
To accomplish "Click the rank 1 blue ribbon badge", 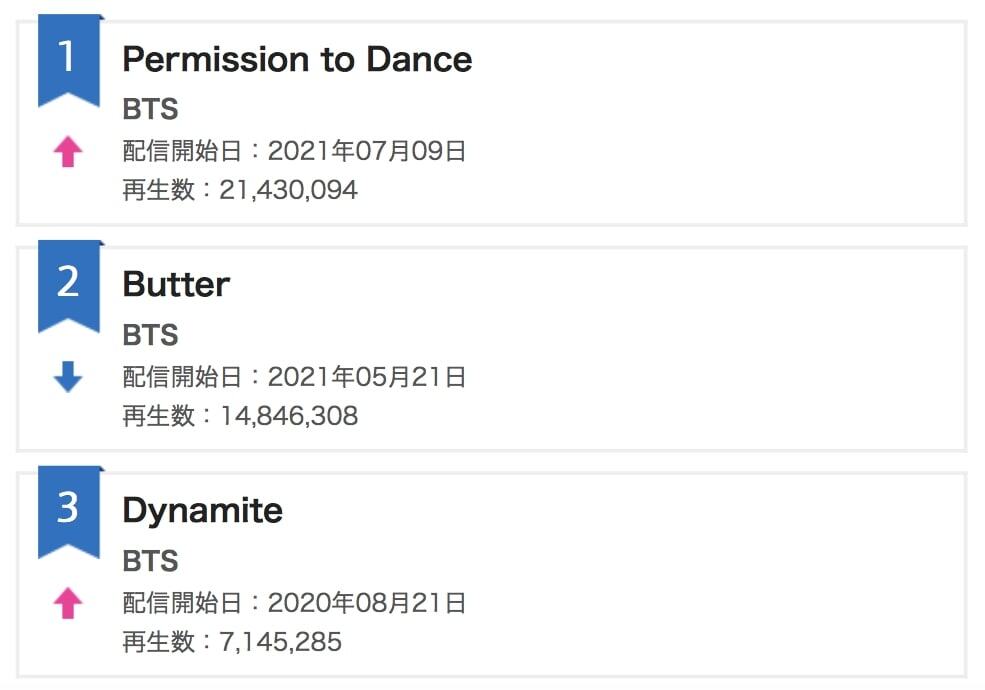I will (68, 58).
